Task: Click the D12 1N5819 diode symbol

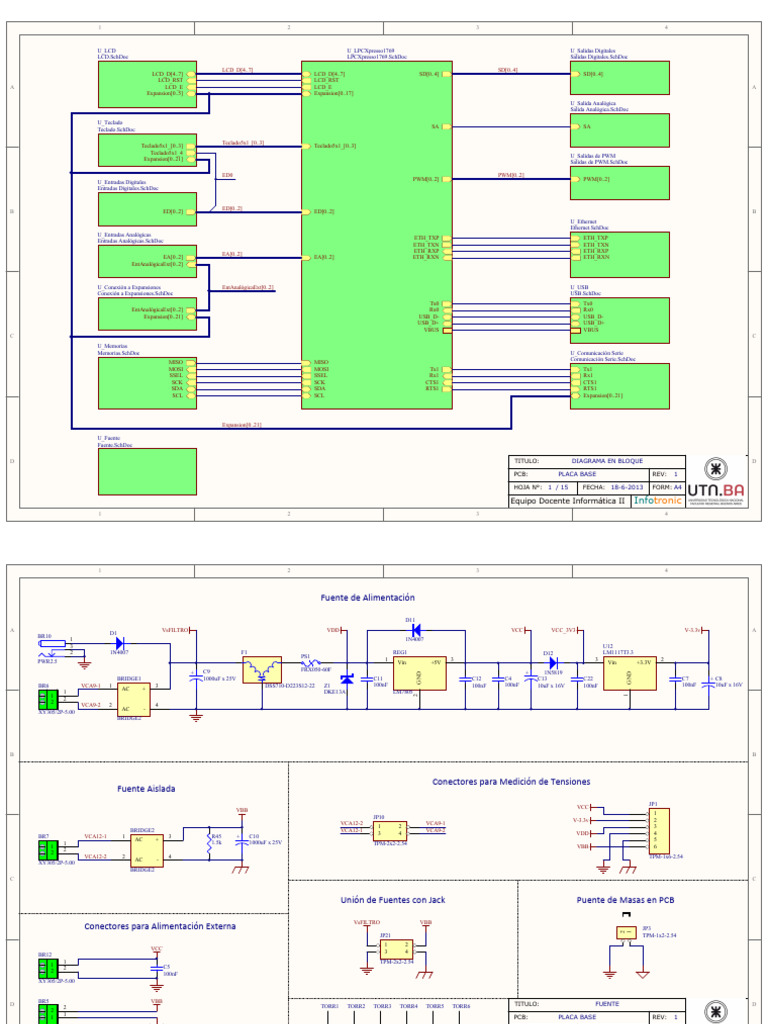Action: 553,663
